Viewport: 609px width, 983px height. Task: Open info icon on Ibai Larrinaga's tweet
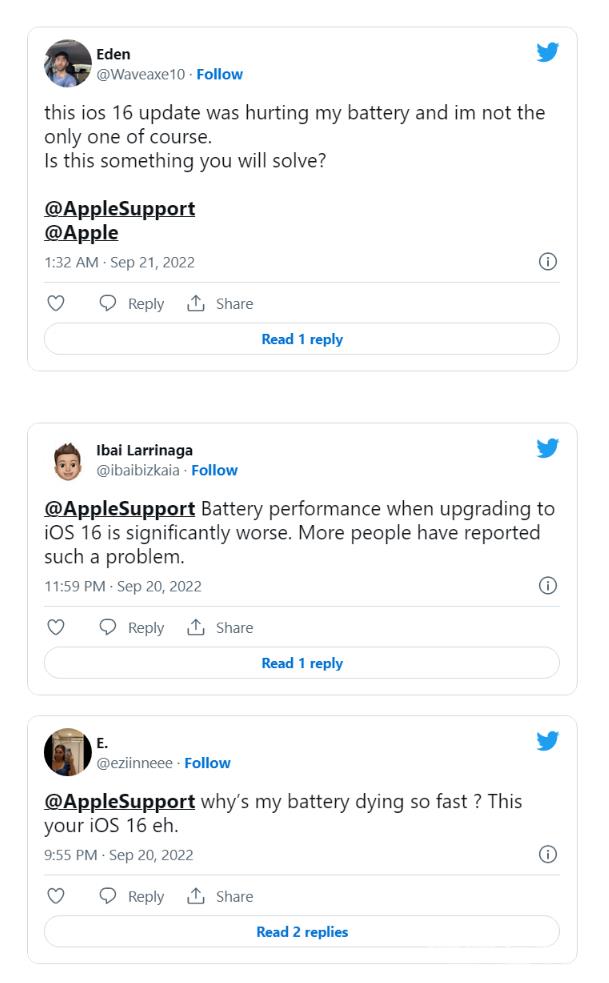tap(547, 586)
